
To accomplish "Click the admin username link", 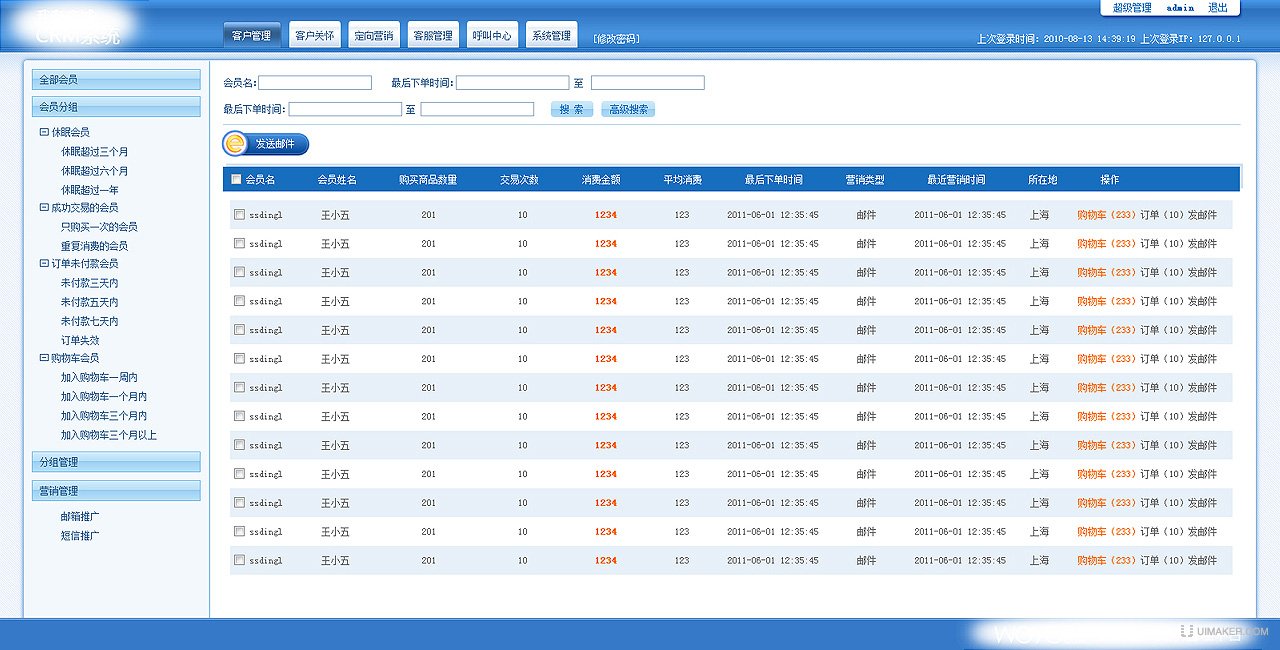I will (x=1180, y=8).
